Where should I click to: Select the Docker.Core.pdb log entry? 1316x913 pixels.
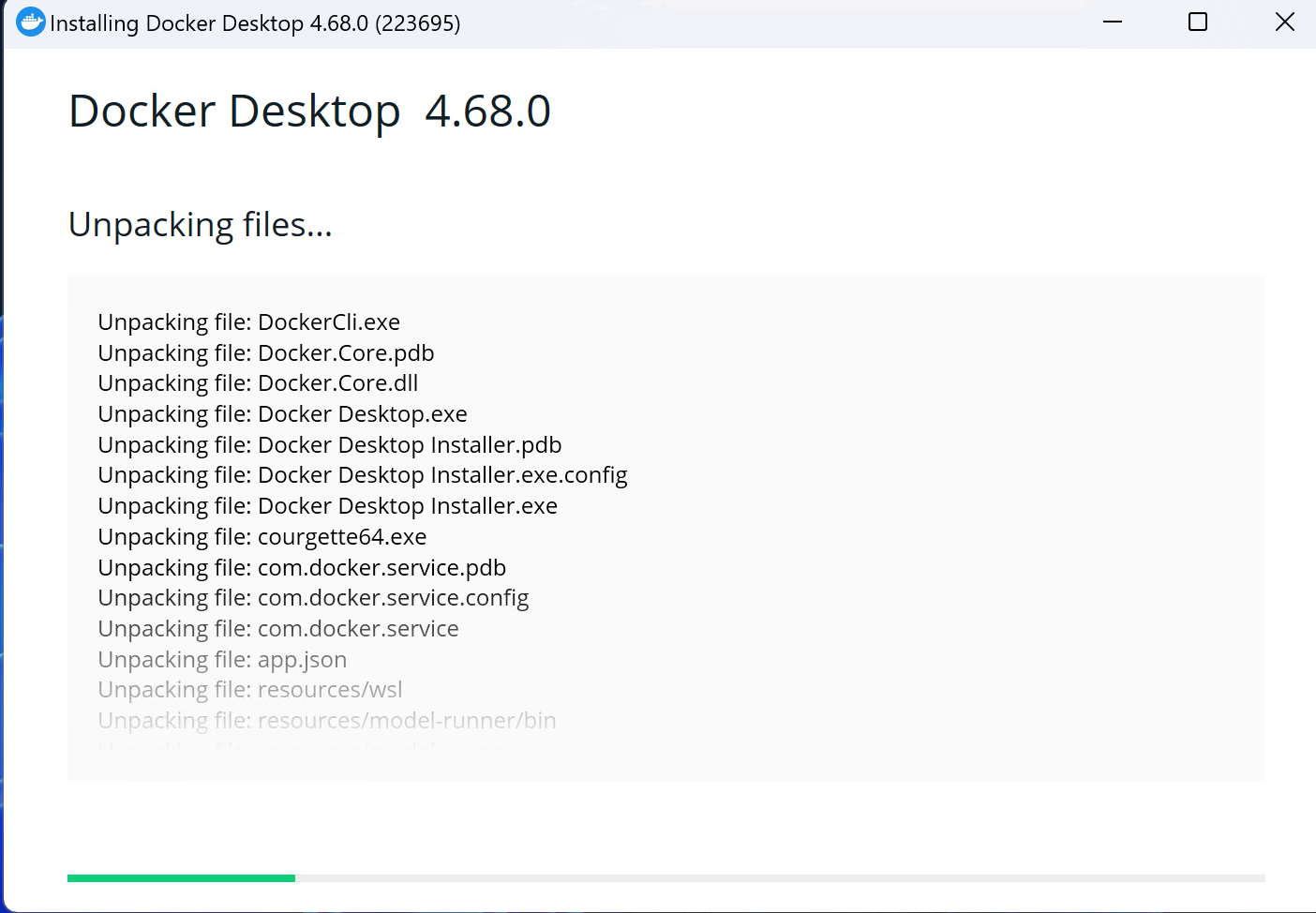click(266, 353)
